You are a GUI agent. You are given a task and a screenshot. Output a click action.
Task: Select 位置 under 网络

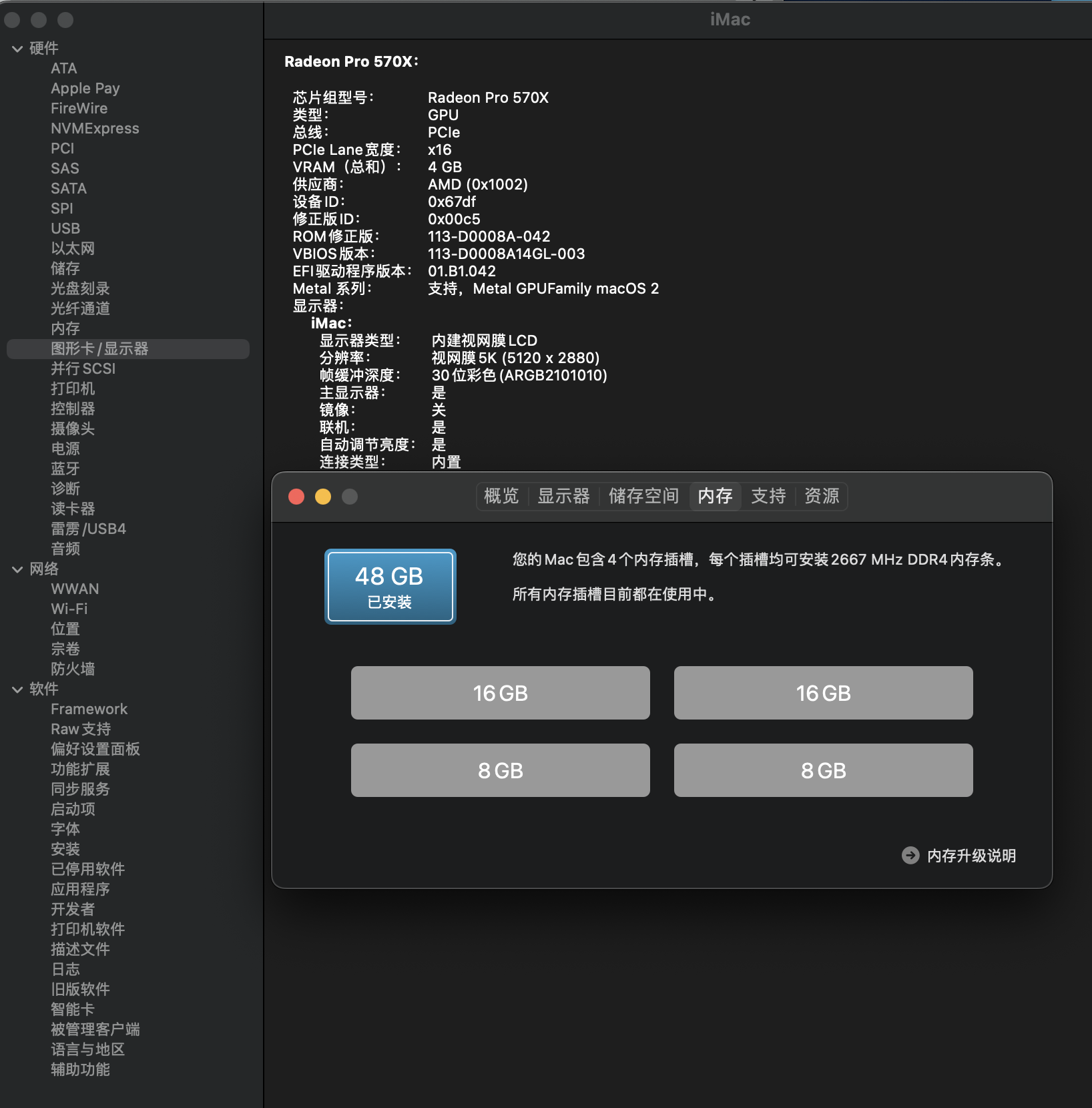[65, 629]
